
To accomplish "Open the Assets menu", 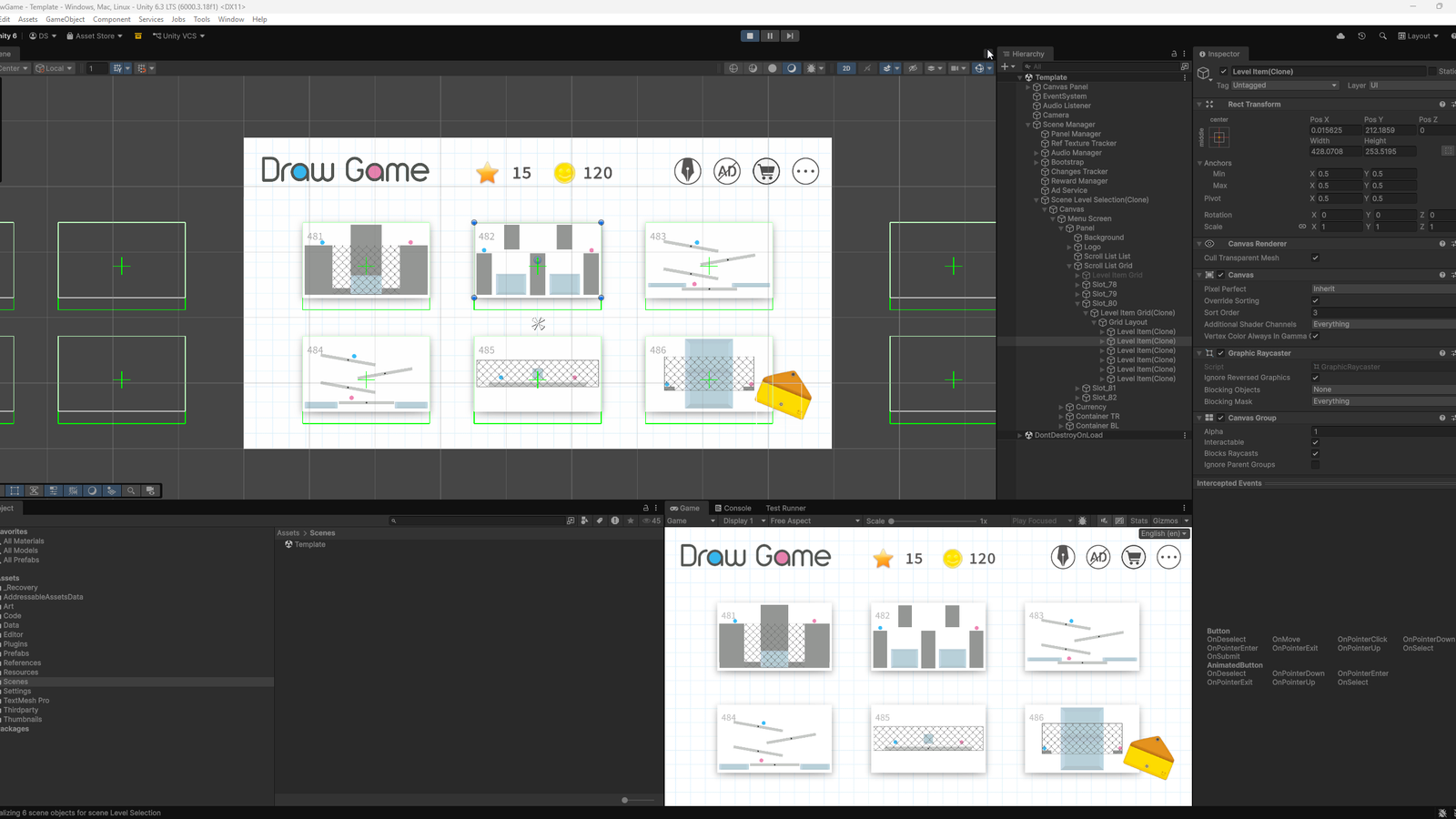I will click(x=28, y=19).
